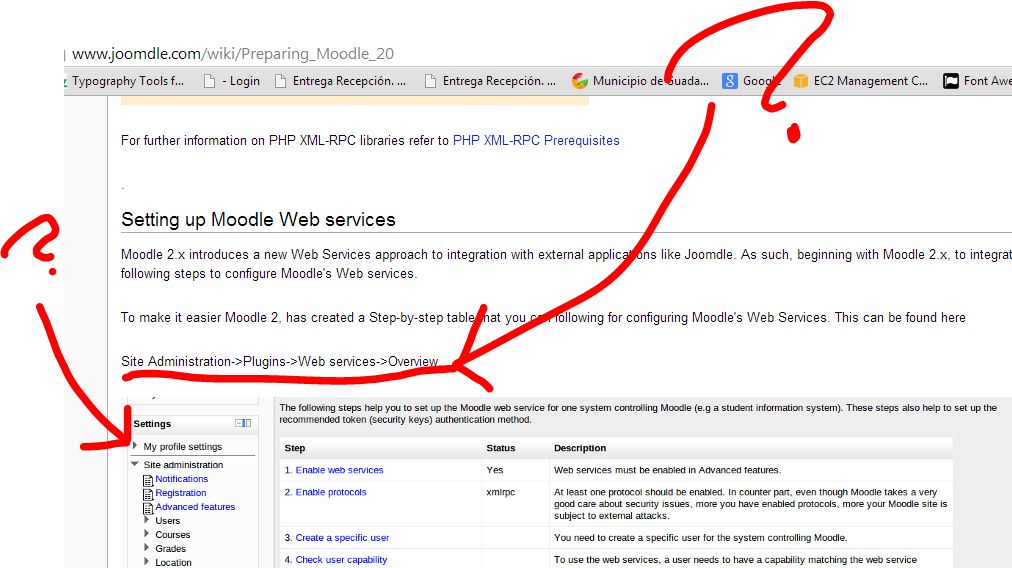
Task: Expand the Courses section arrow
Action: tap(147, 534)
